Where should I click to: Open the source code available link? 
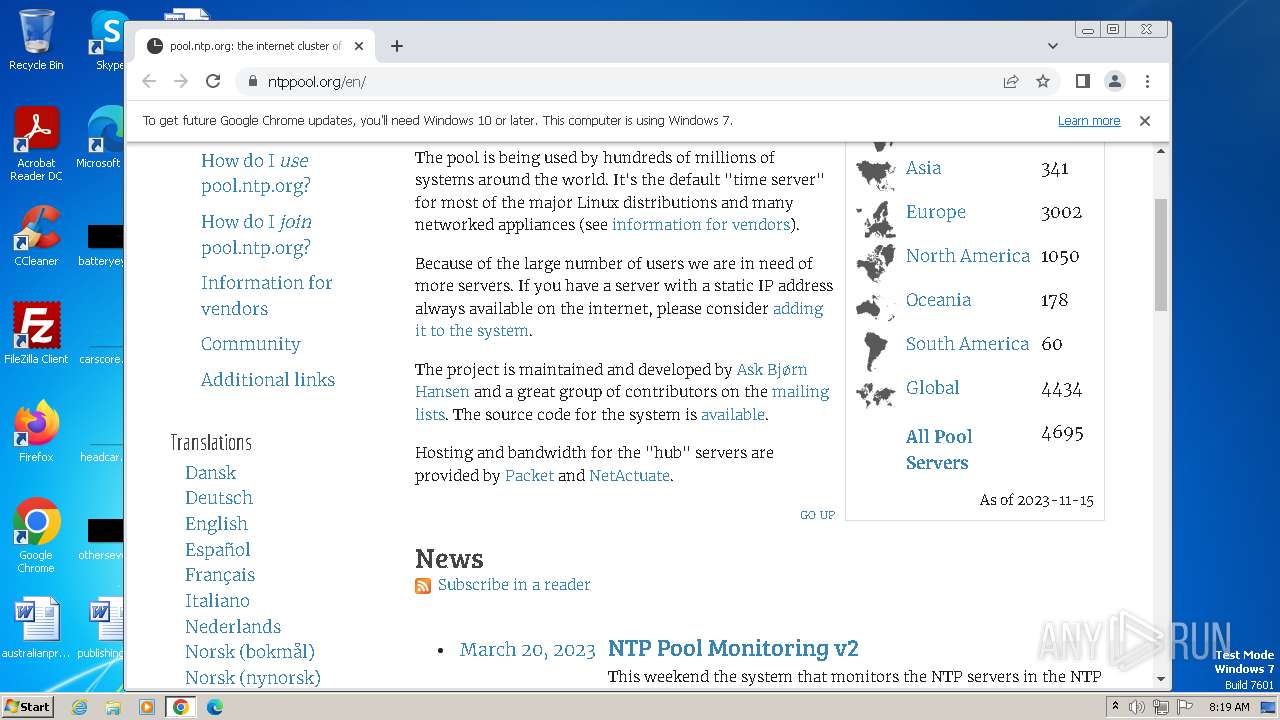point(732,415)
